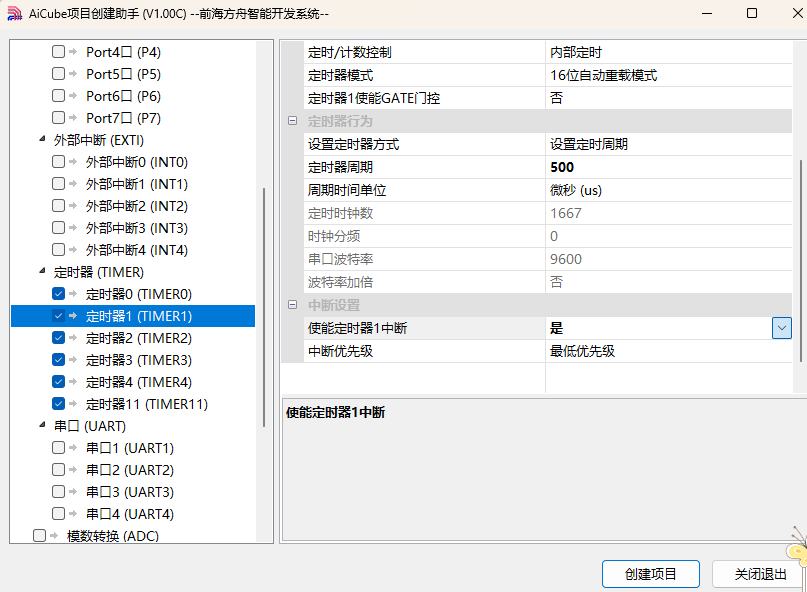
Task: Click the 中断优先级 value 最低优先级
Action: (669, 351)
